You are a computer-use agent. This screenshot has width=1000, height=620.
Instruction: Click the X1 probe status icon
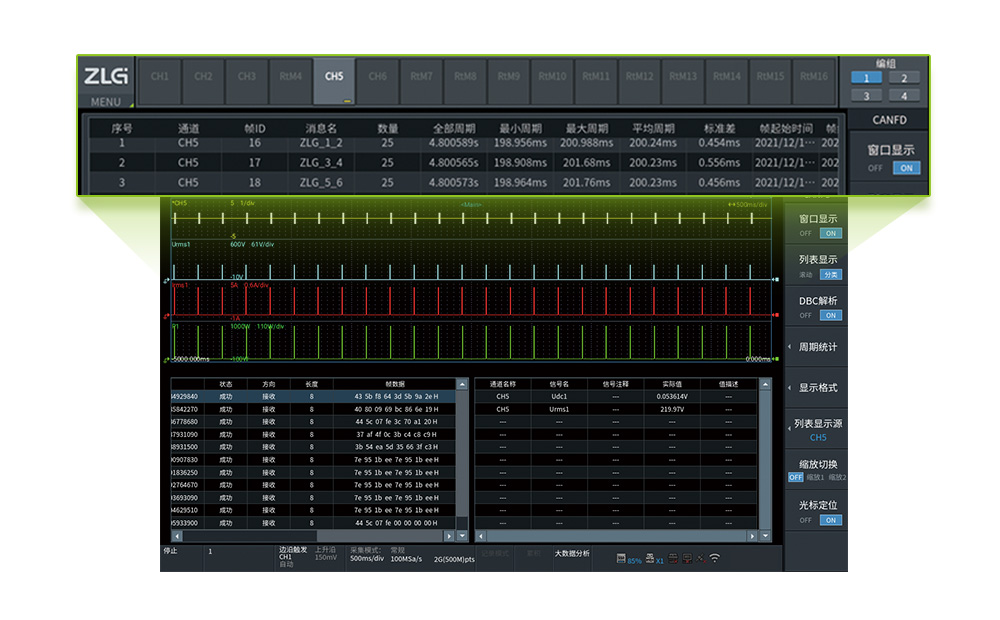pos(655,559)
